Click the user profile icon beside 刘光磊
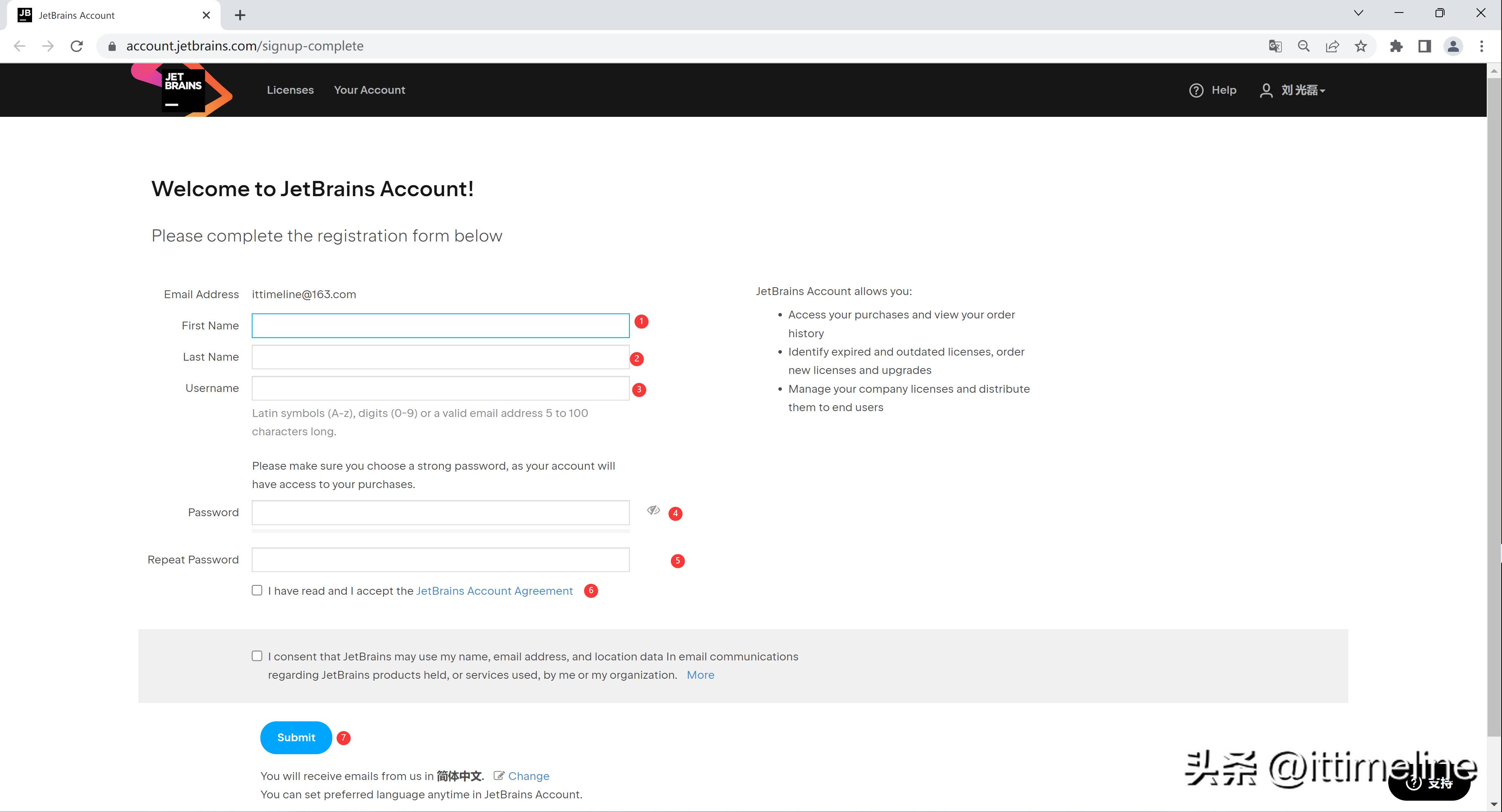The width and height of the screenshot is (1502, 812). 1266,90
